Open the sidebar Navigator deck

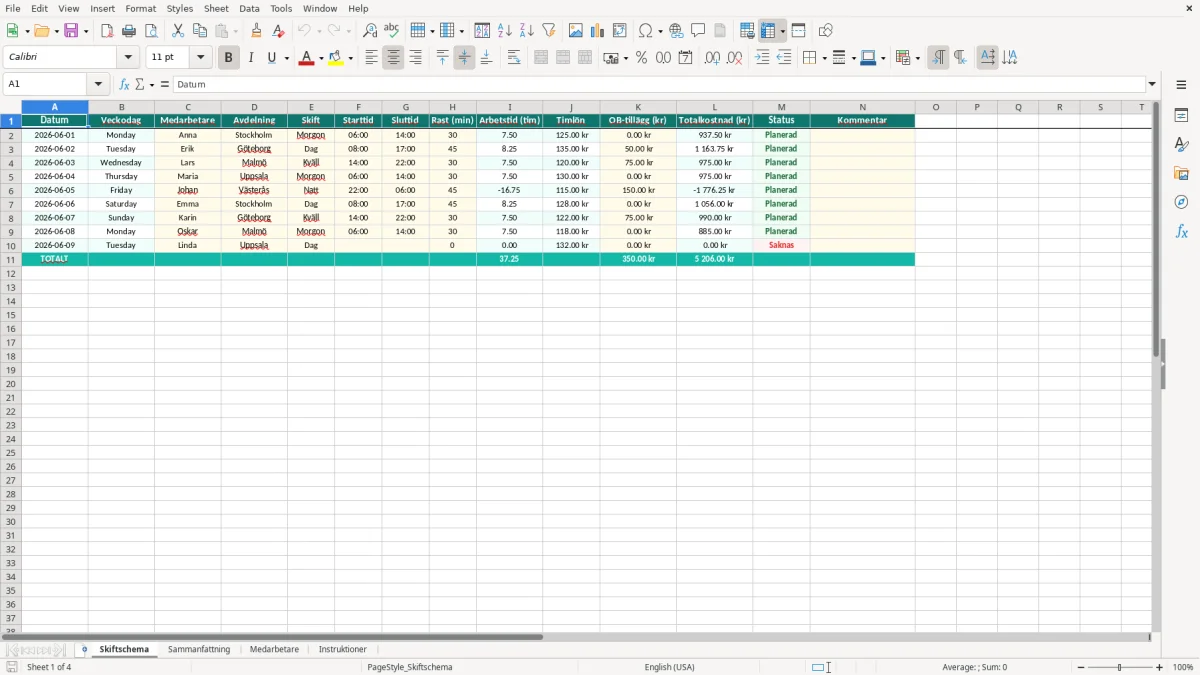coord(1181,202)
